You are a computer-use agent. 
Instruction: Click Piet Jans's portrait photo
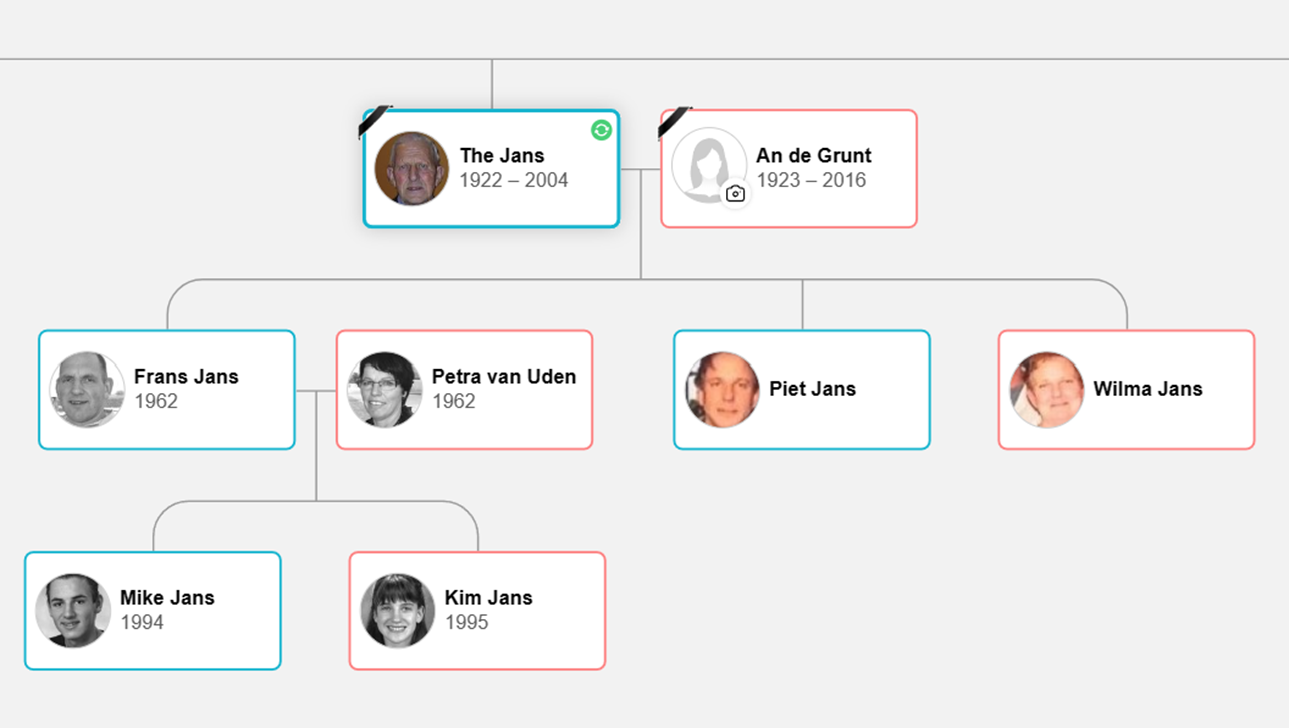[x=722, y=389]
